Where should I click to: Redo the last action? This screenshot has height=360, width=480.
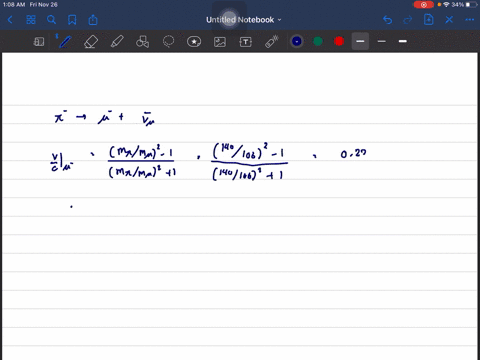[407, 20]
